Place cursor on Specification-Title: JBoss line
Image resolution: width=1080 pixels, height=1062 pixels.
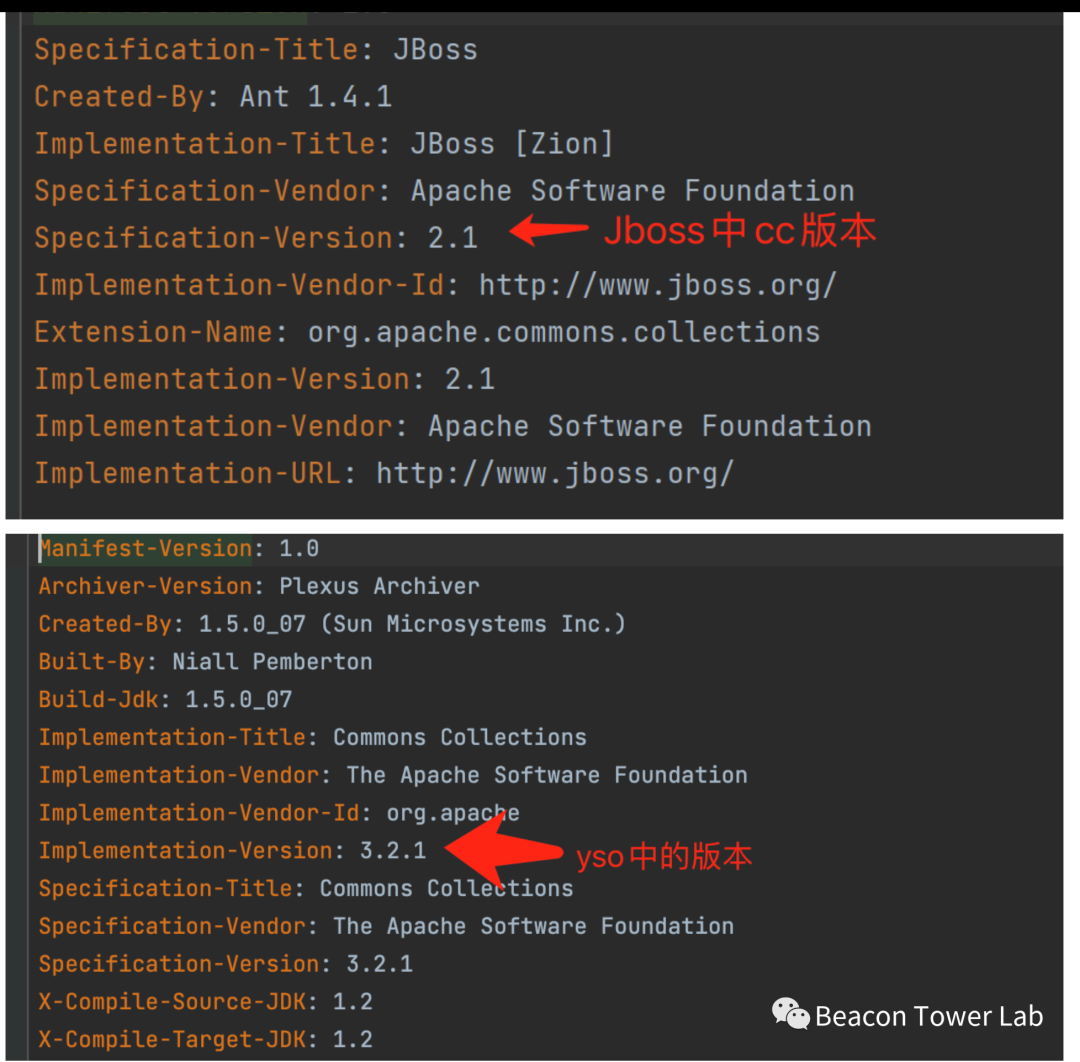tap(255, 50)
